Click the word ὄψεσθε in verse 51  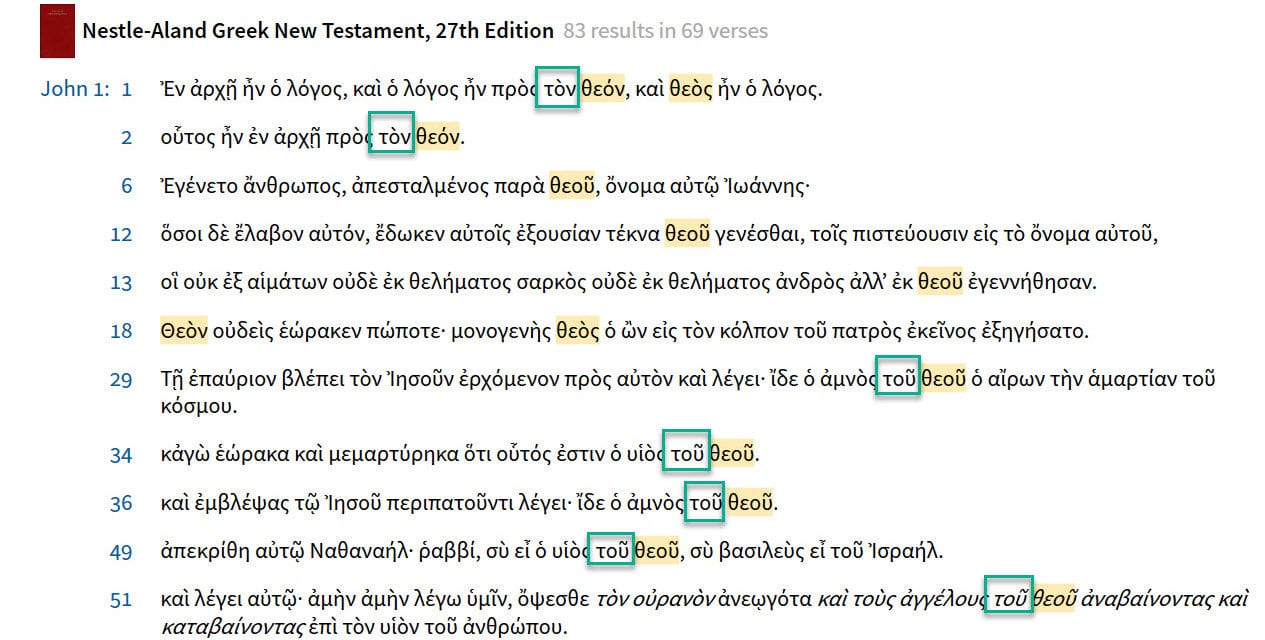coord(551,600)
